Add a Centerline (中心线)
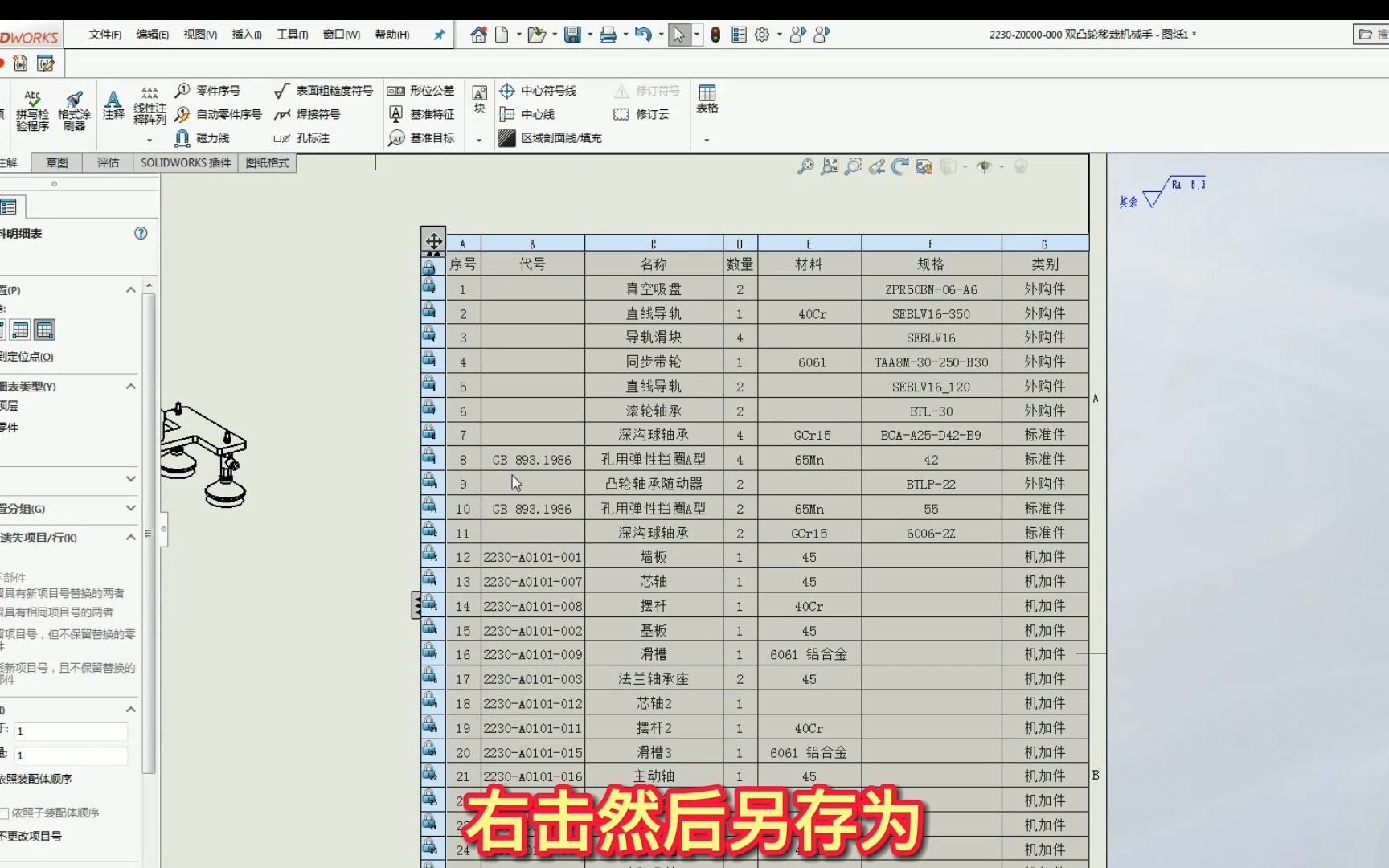The width and height of the screenshot is (1389, 868). pyautogui.click(x=527, y=114)
